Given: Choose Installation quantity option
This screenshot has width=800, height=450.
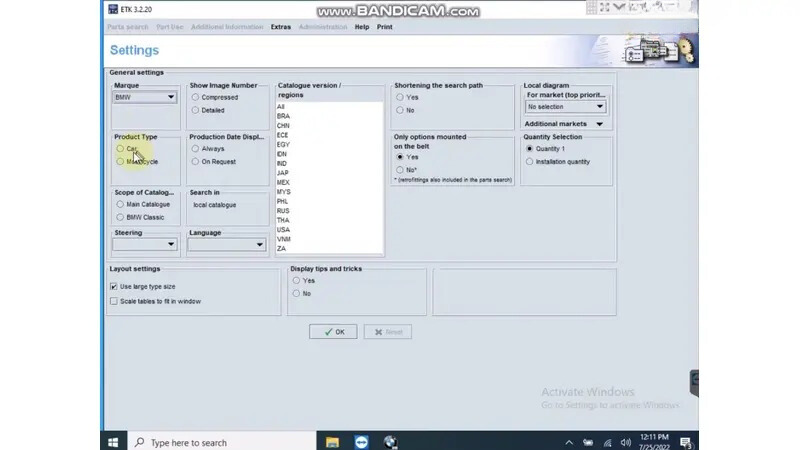Looking at the screenshot, I should tap(530, 161).
